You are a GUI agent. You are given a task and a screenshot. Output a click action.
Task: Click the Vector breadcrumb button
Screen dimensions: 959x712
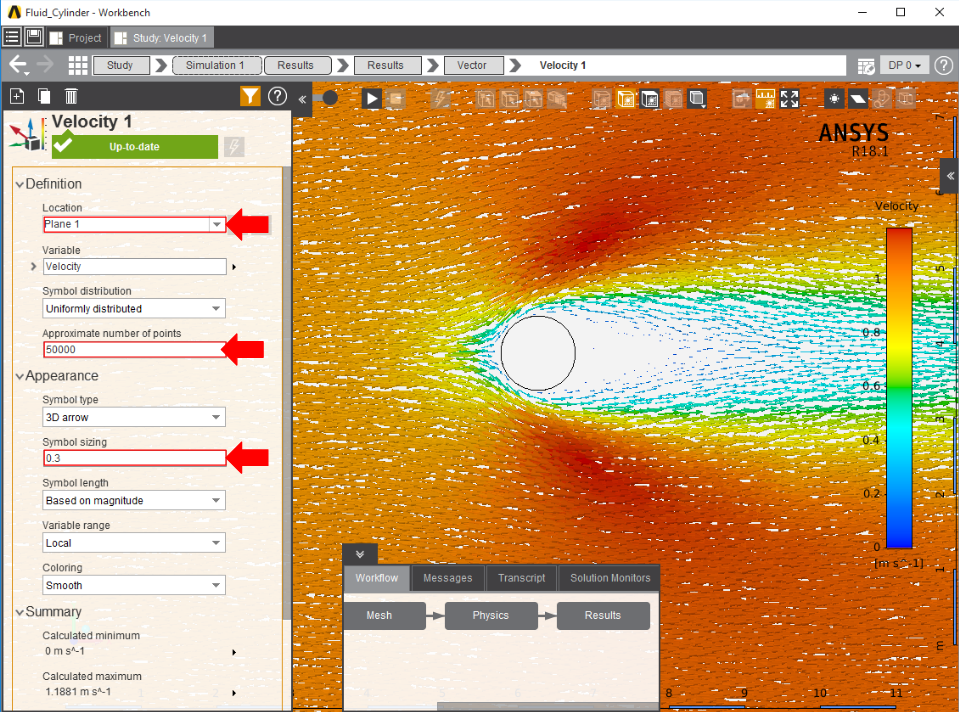[x=473, y=65]
